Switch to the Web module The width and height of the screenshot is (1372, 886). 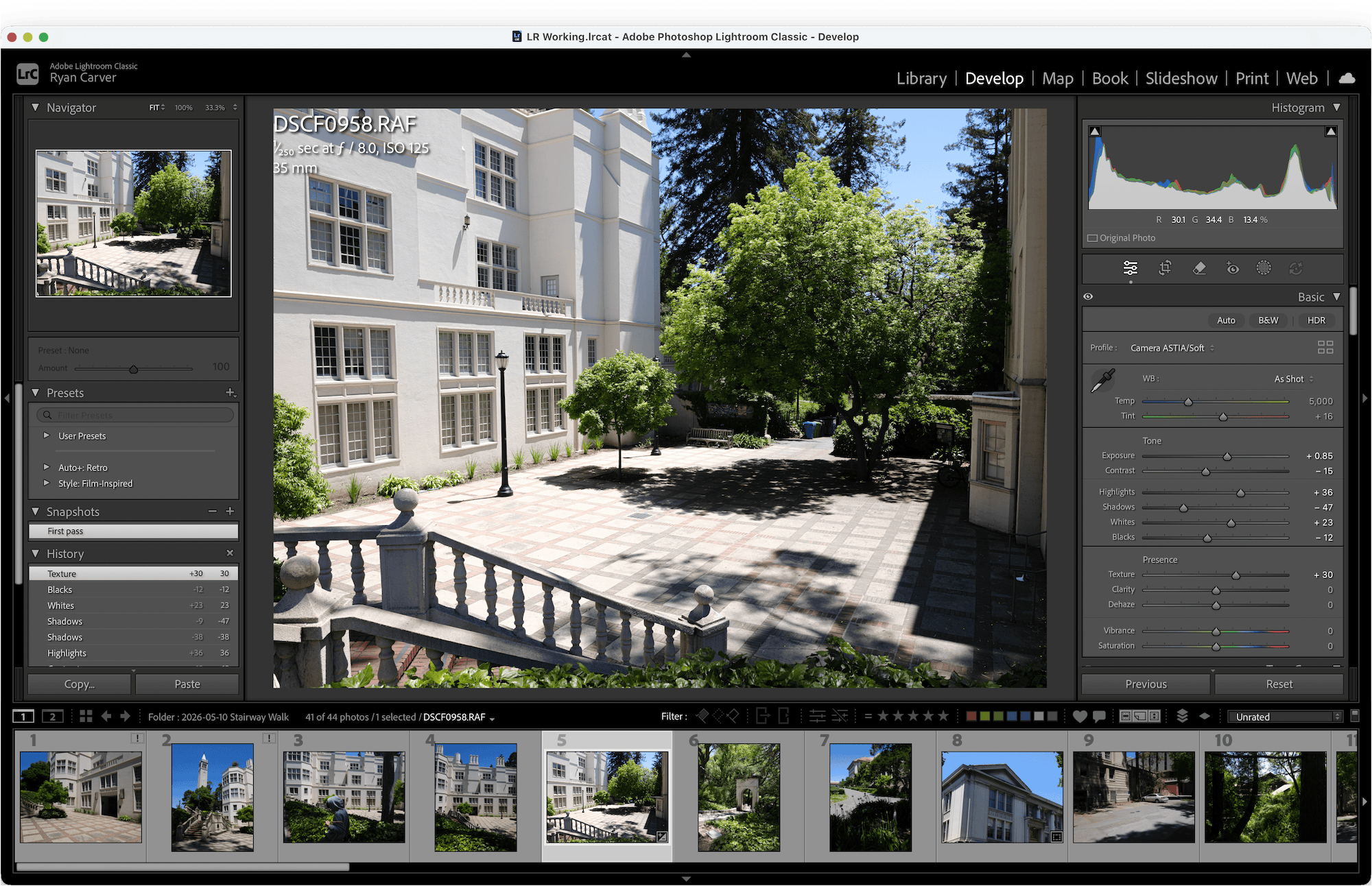point(1301,78)
